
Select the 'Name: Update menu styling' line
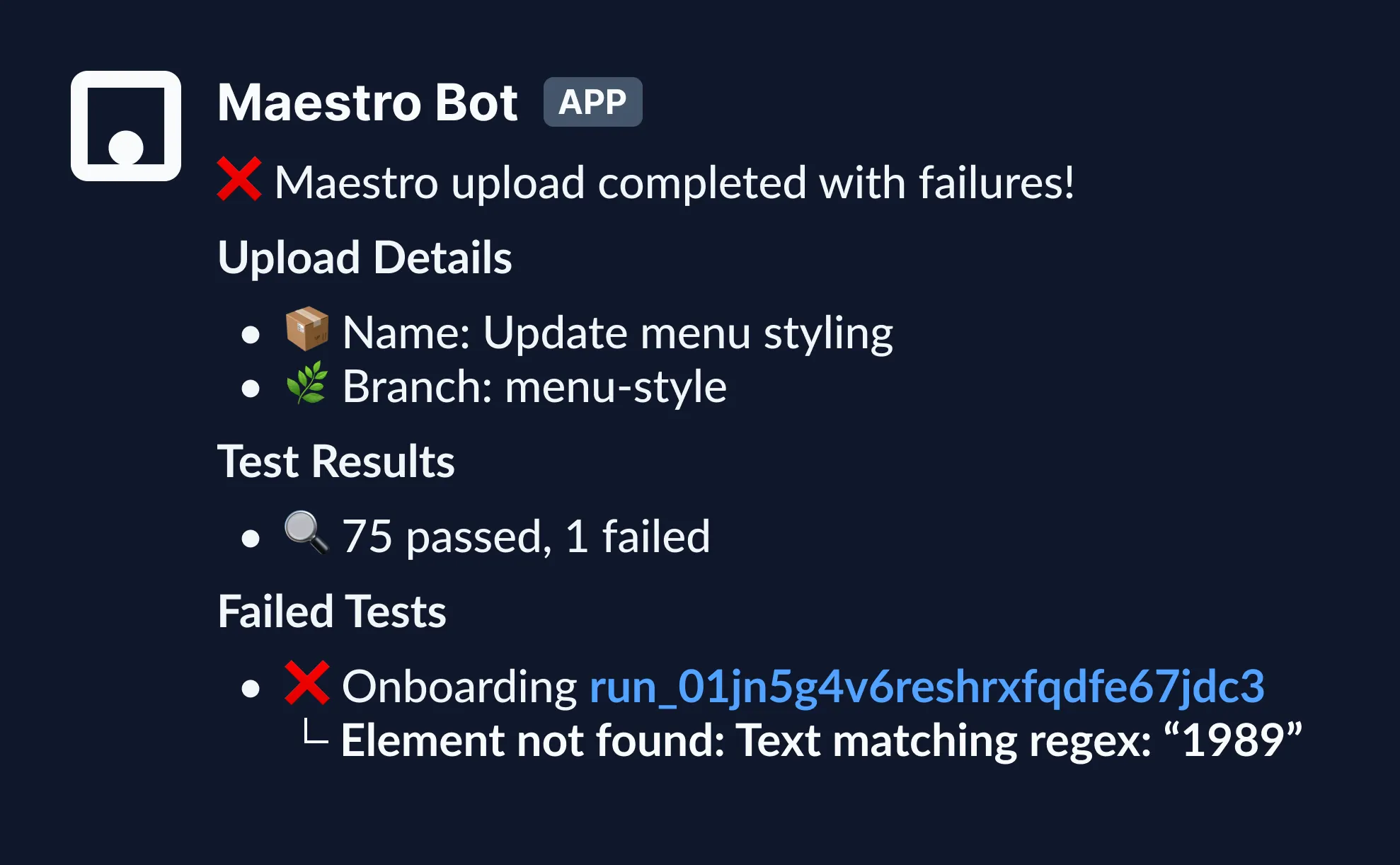pyautogui.click(x=617, y=333)
